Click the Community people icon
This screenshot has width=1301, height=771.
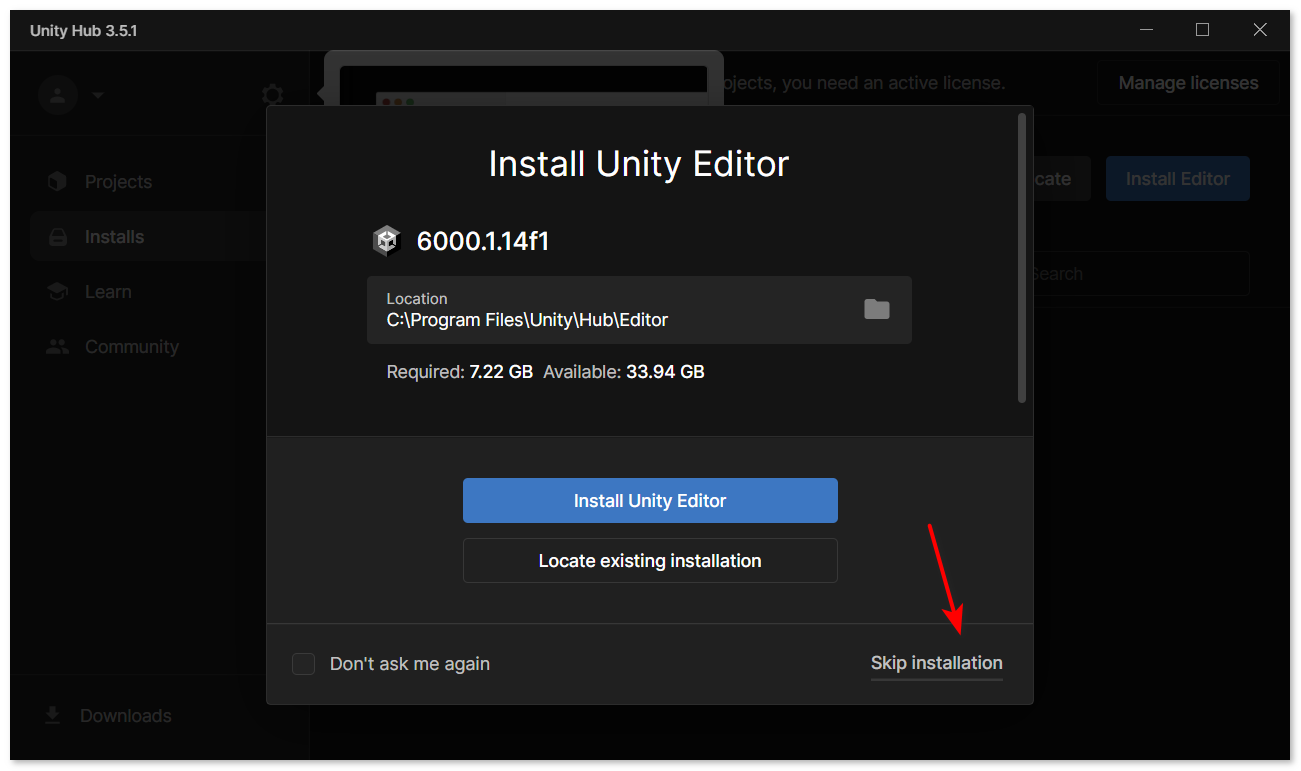point(58,347)
